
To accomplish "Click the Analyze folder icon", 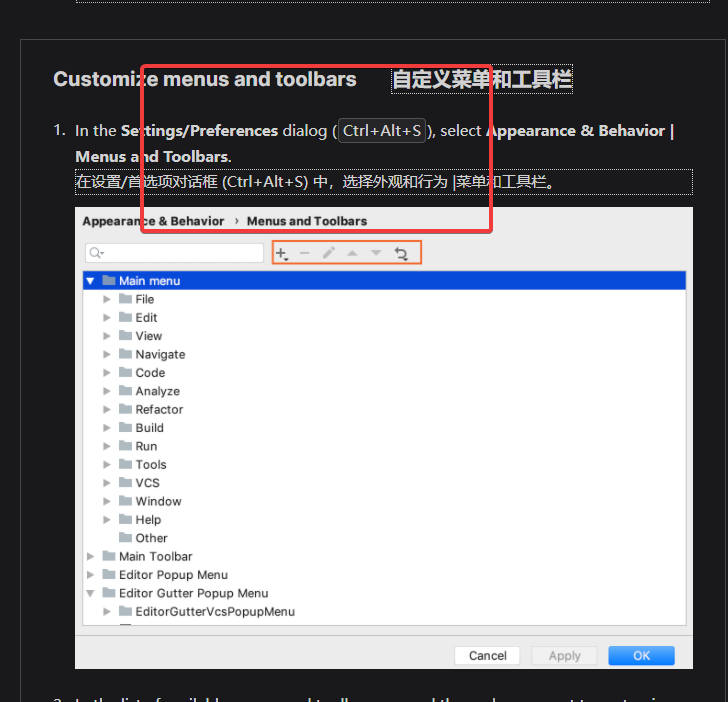I will point(125,390).
